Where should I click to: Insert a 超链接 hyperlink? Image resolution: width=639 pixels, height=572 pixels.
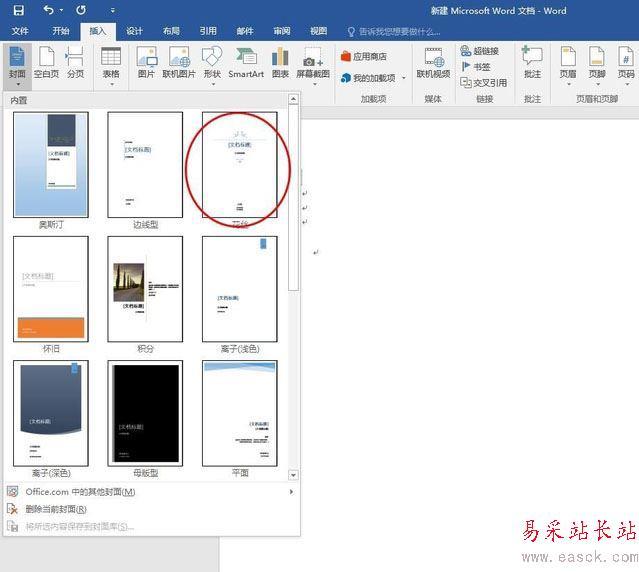[480, 51]
